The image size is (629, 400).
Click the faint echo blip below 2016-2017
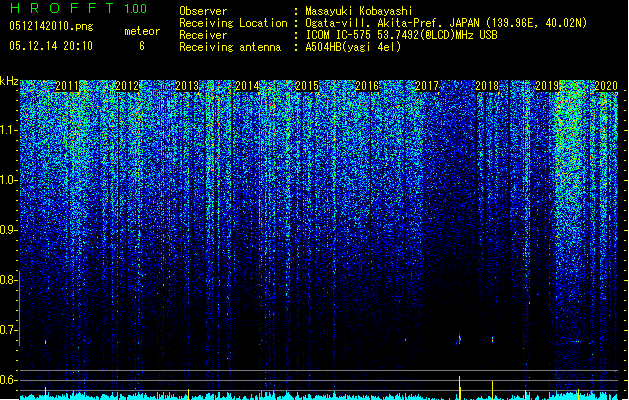(x=405, y=340)
